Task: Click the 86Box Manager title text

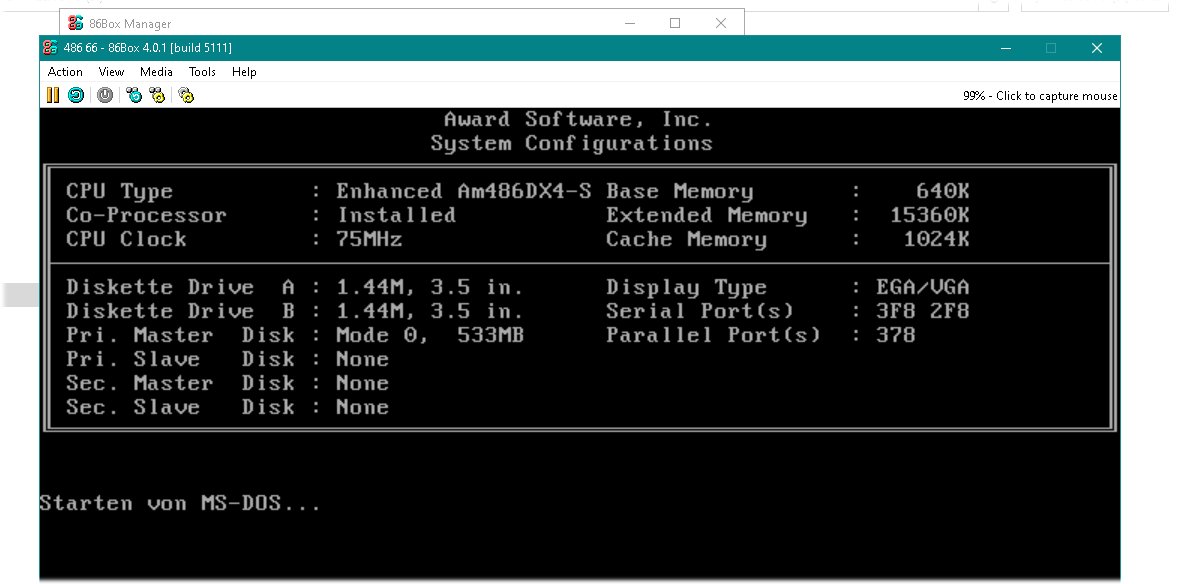Action: click(x=130, y=23)
